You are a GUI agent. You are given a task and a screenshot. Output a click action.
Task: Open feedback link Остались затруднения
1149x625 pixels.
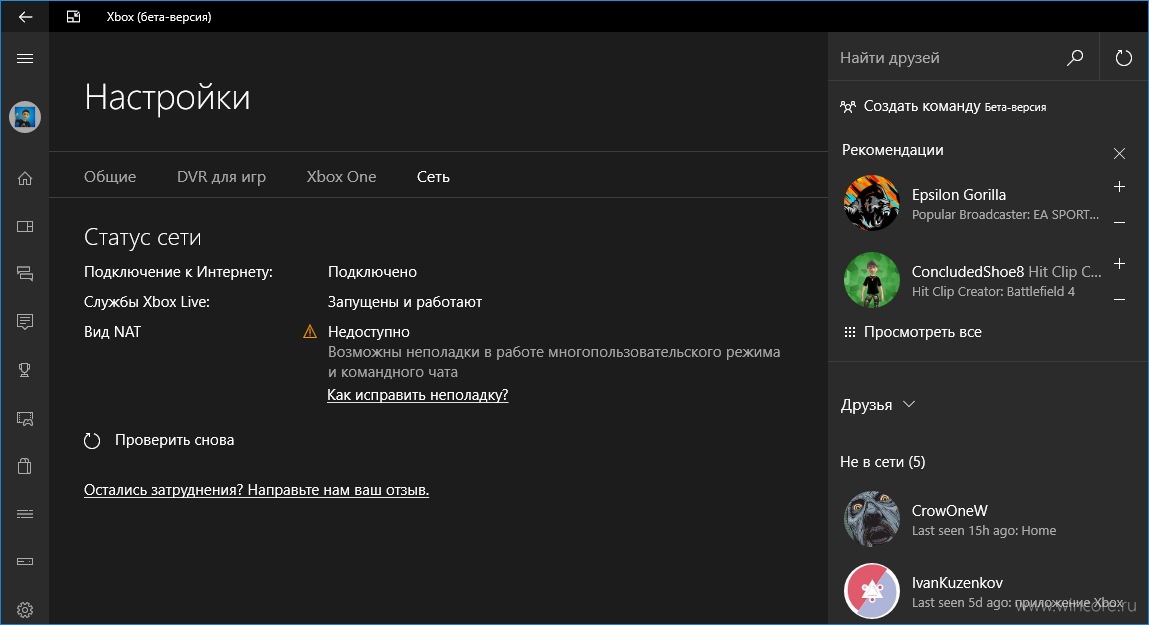pos(256,490)
